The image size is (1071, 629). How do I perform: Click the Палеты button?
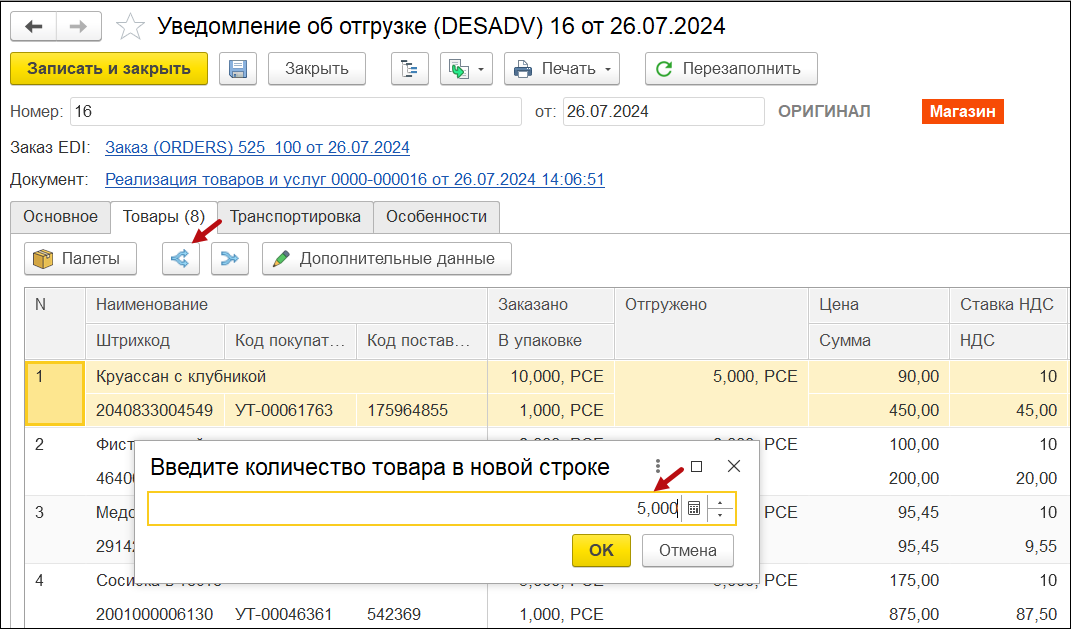coord(81,259)
